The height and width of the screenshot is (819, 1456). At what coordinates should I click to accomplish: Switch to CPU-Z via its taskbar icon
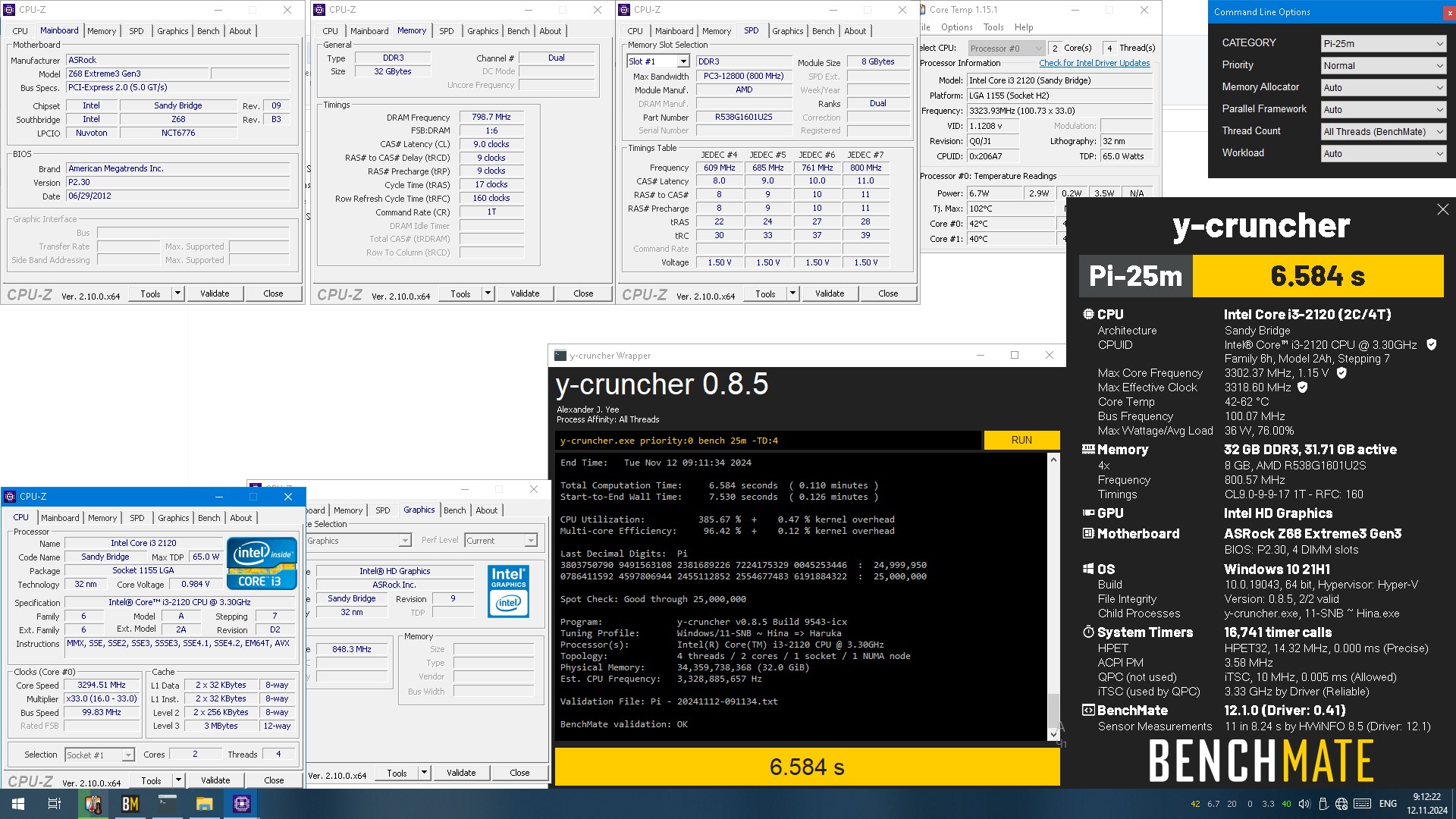(242, 804)
